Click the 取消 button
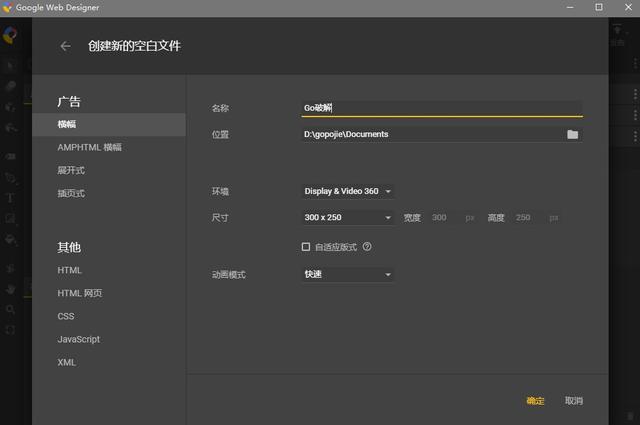640x425 pixels. (573, 401)
